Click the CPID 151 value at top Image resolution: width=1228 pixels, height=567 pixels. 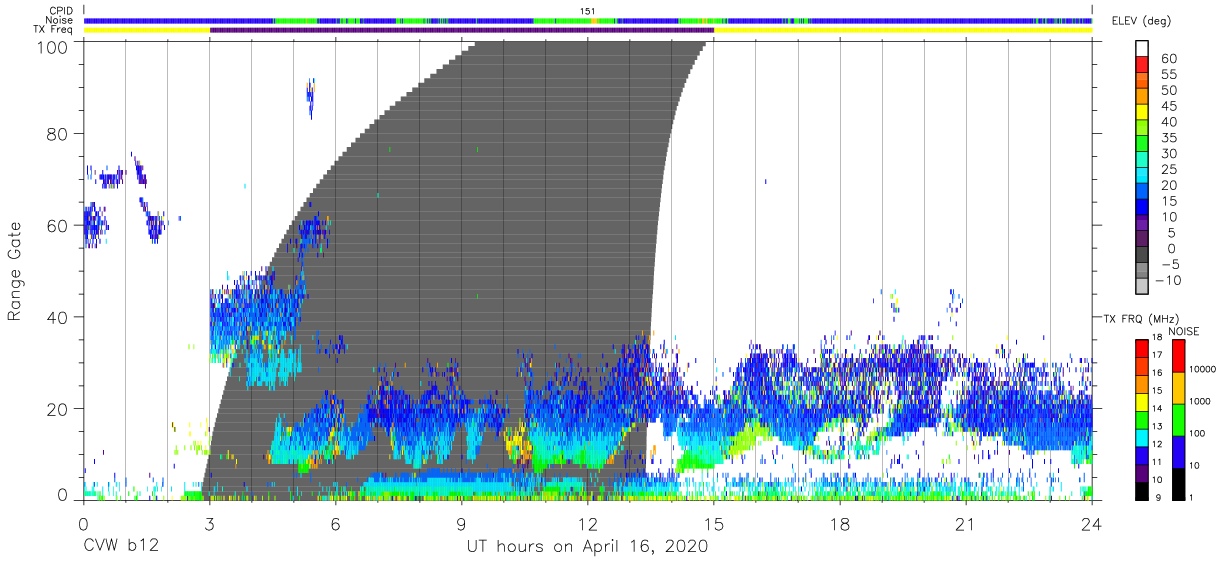pos(588,11)
